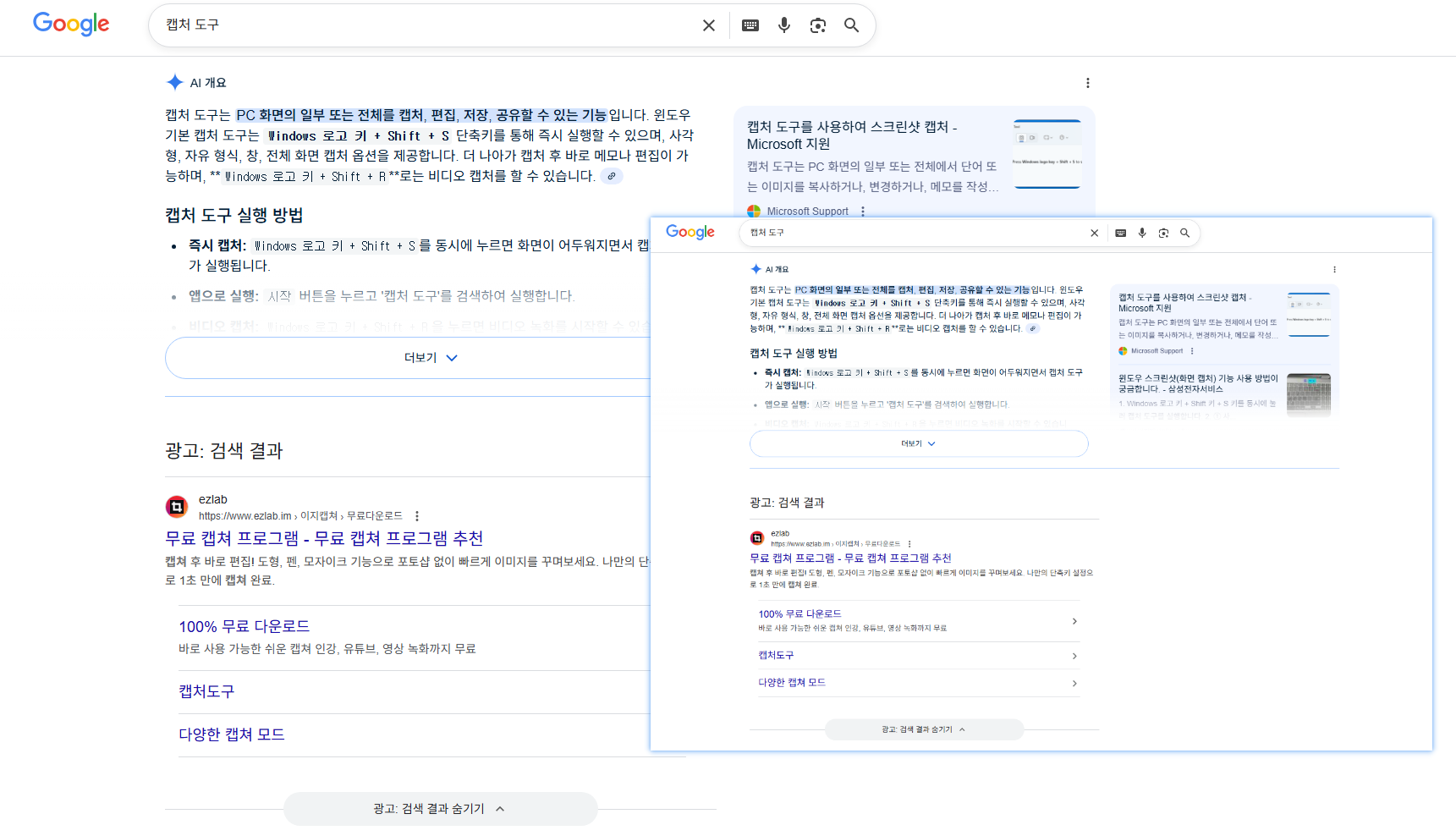The image size is (1456, 836).
Task: Click the source link chip after AI summary
Action: tap(612, 176)
